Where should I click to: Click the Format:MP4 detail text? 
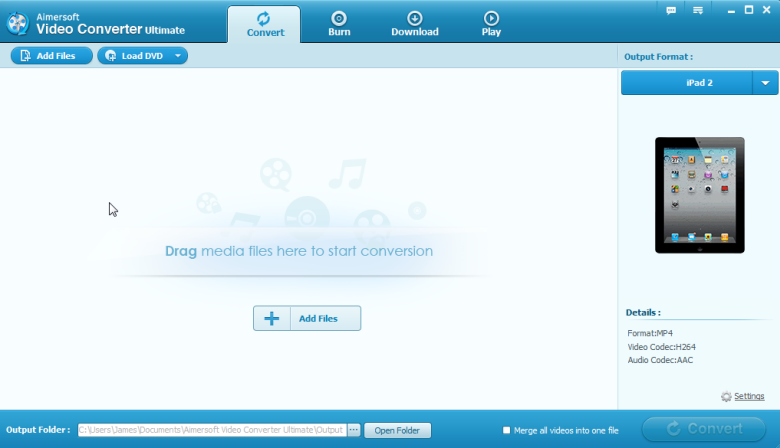point(650,333)
